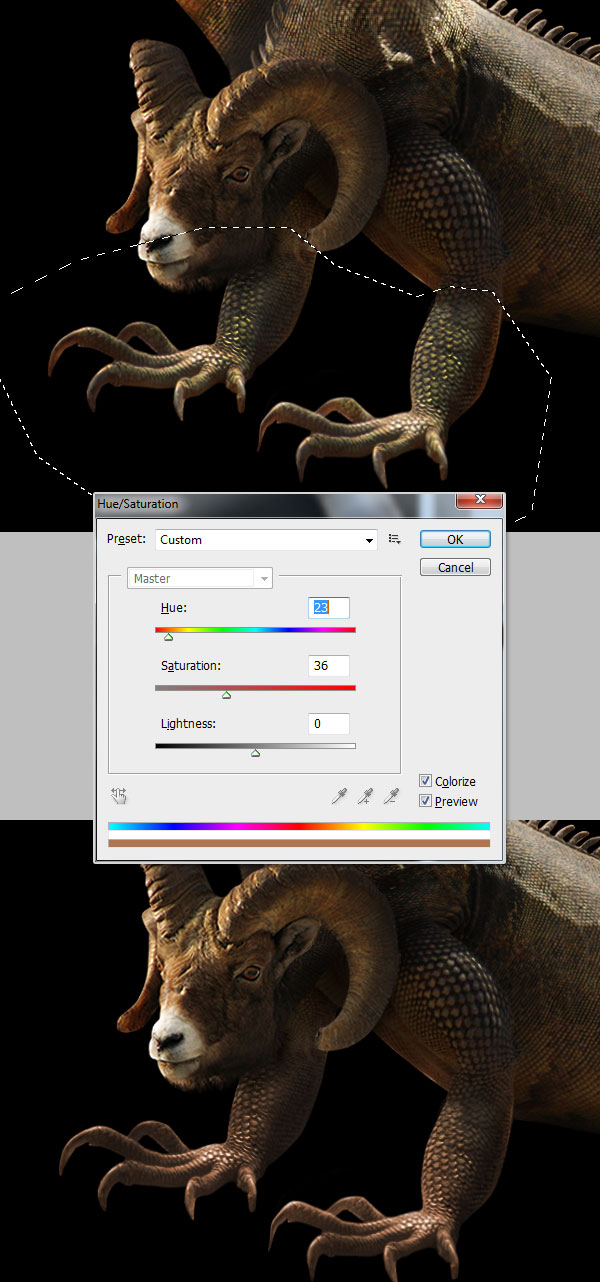The height and width of the screenshot is (1282, 600).
Task: Open the Preset dropdown showing Custom
Action: [267, 540]
